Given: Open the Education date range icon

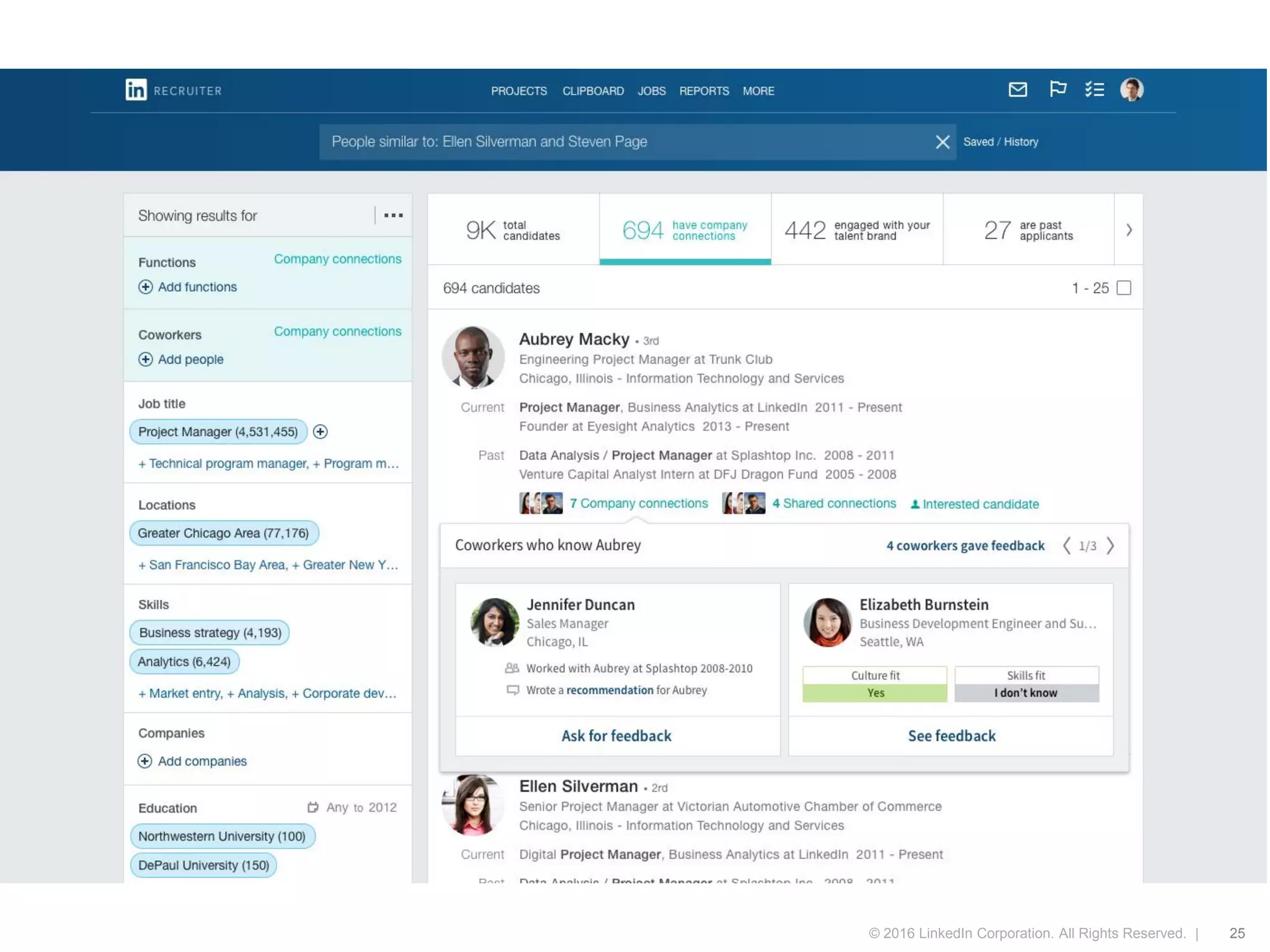Looking at the screenshot, I should [313, 808].
